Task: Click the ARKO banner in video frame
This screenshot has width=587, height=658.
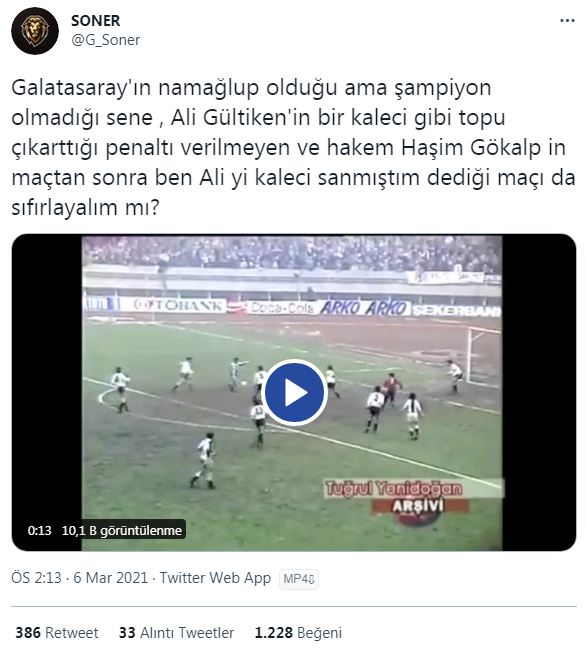Action: (x=364, y=308)
